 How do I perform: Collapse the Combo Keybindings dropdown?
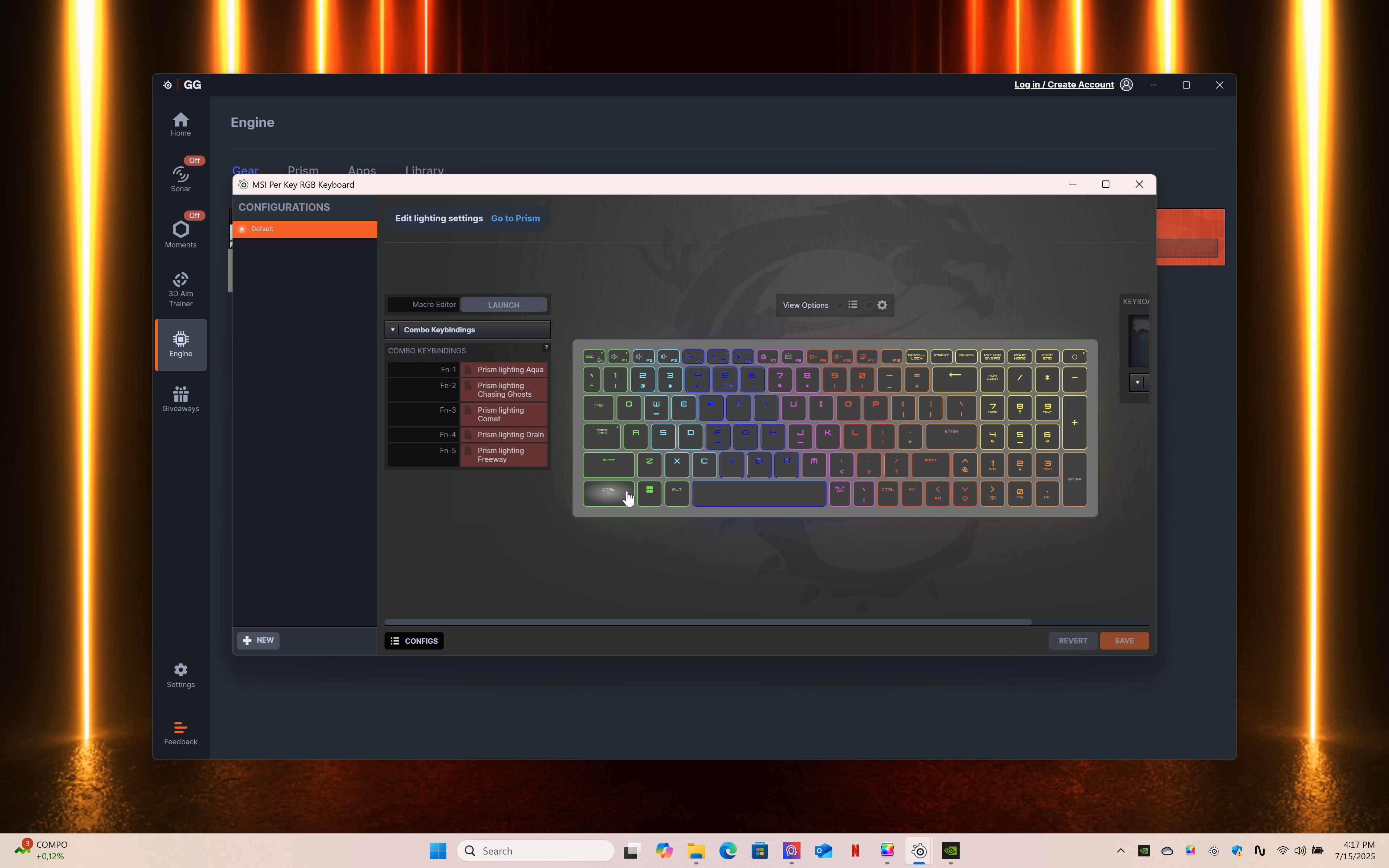tap(393, 330)
